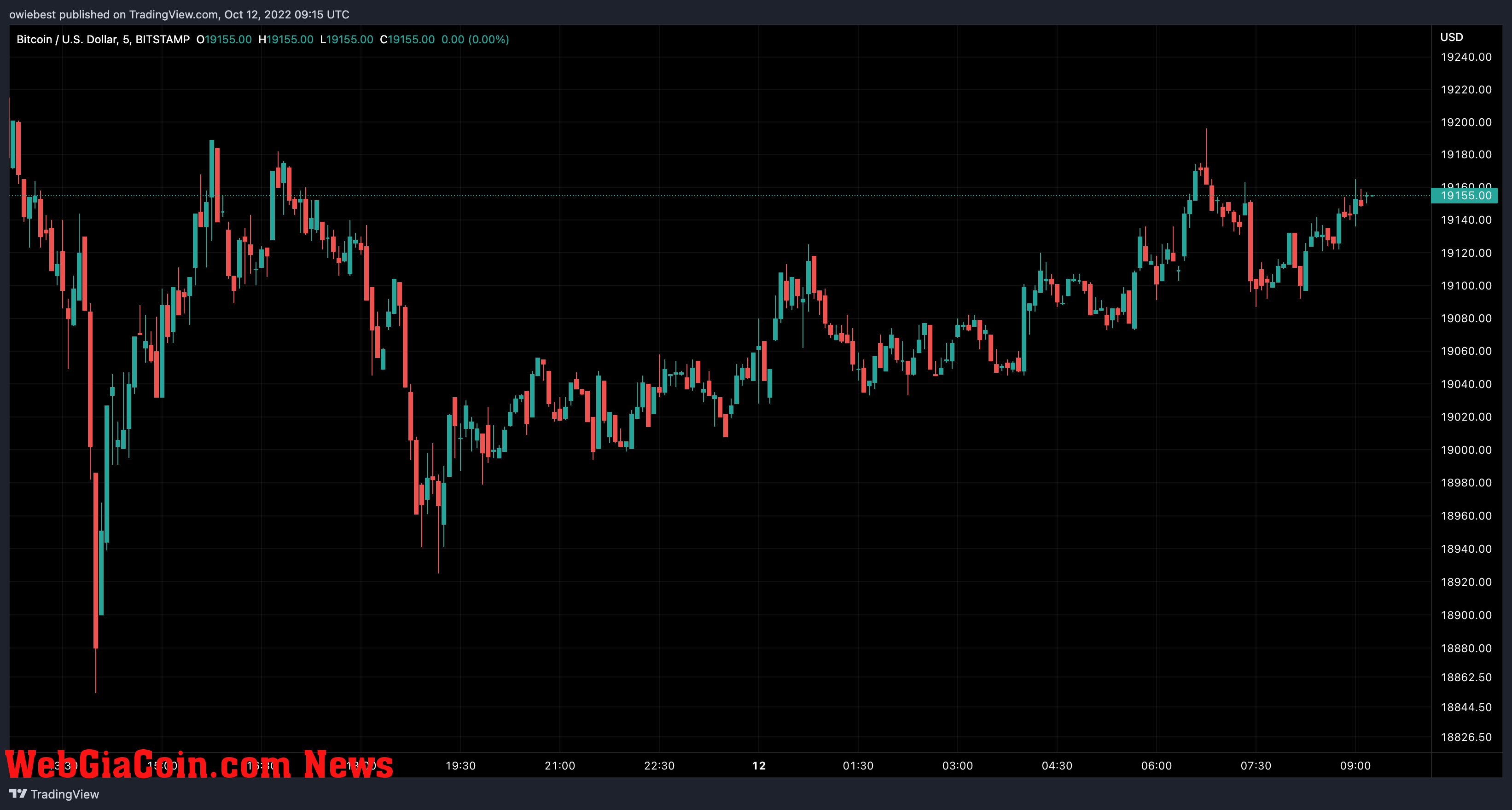The height and width of the screenshot is (810, 1512).
Task: Click the 18862.50 price axis label
Action: click(1465, 677)
